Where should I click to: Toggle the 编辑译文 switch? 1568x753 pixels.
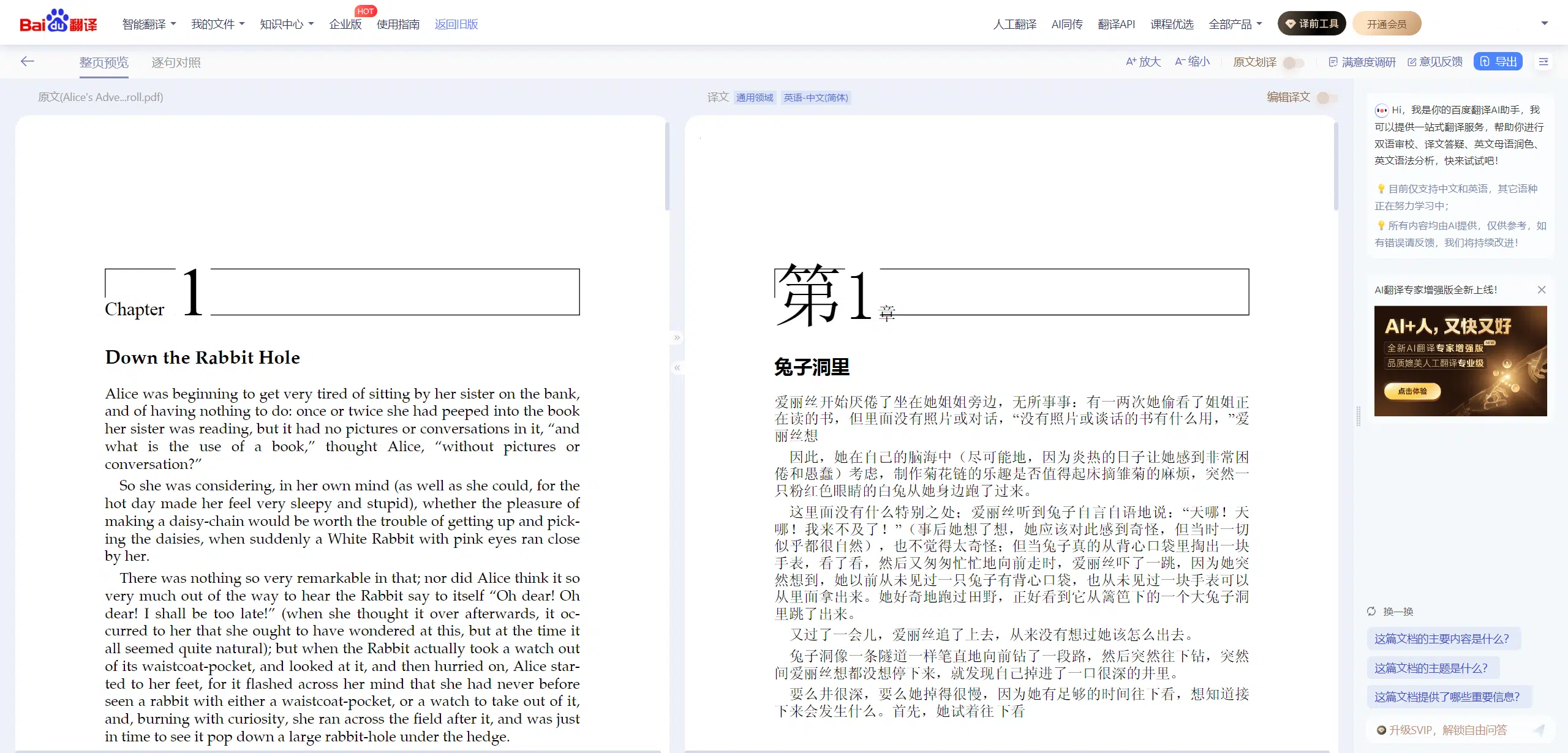(1327, 97)
